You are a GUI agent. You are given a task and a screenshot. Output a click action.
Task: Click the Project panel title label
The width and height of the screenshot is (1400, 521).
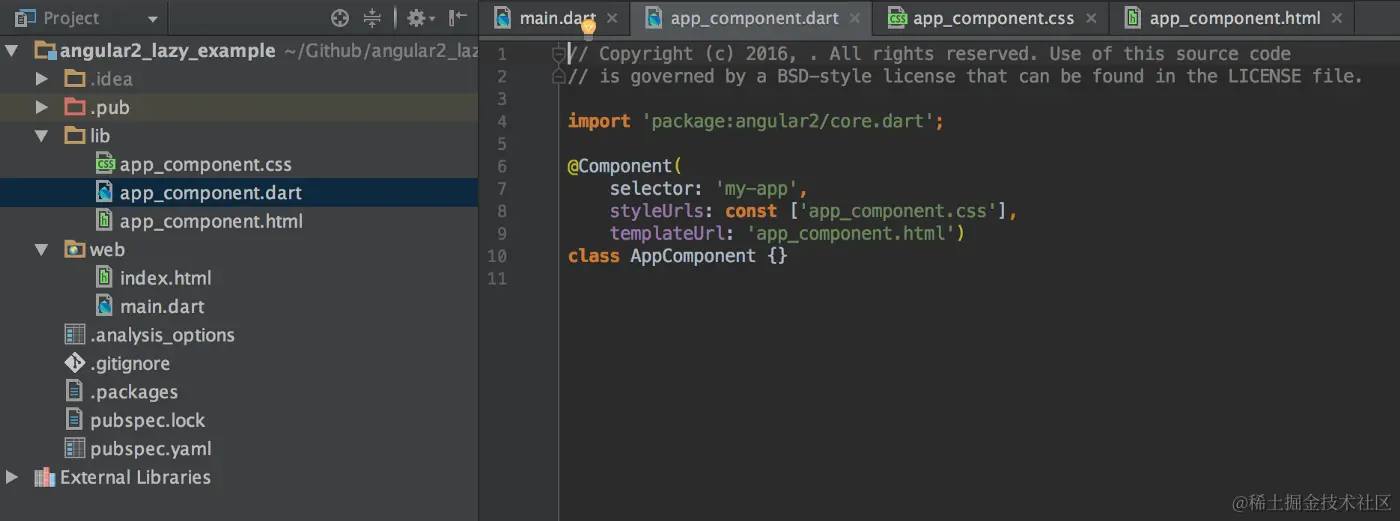[x=71, y=18]
